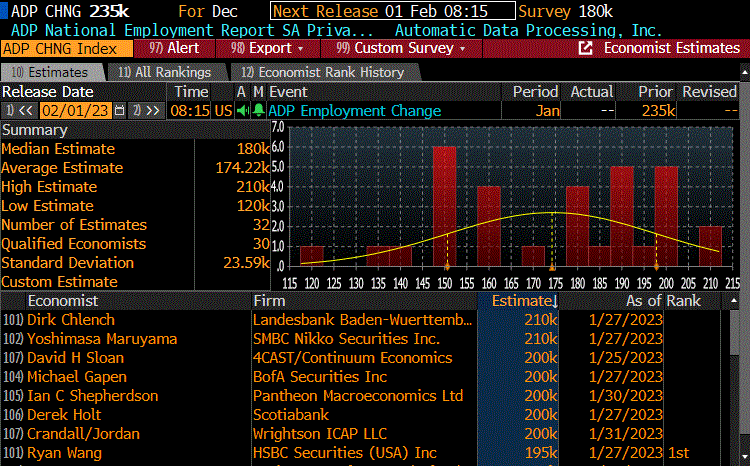The image size is (750, 466).
Task: Click the Prior value 235k
Action: click(658, 111)
